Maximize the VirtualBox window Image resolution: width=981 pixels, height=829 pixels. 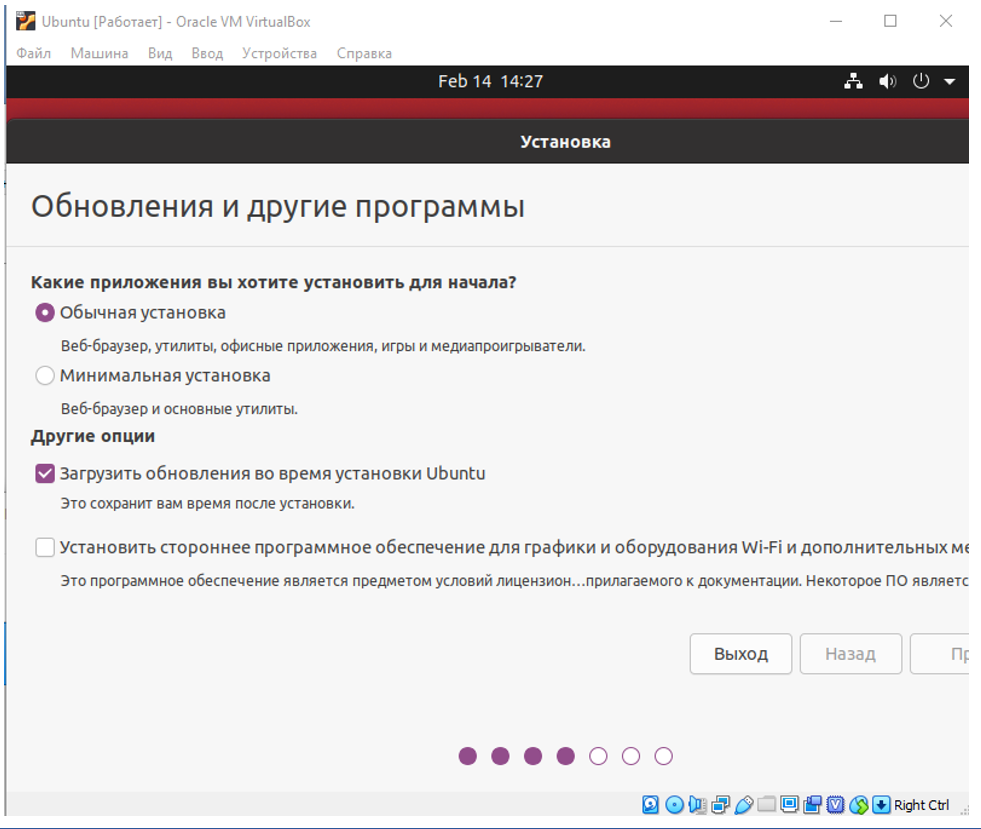[x=890, y=21]
